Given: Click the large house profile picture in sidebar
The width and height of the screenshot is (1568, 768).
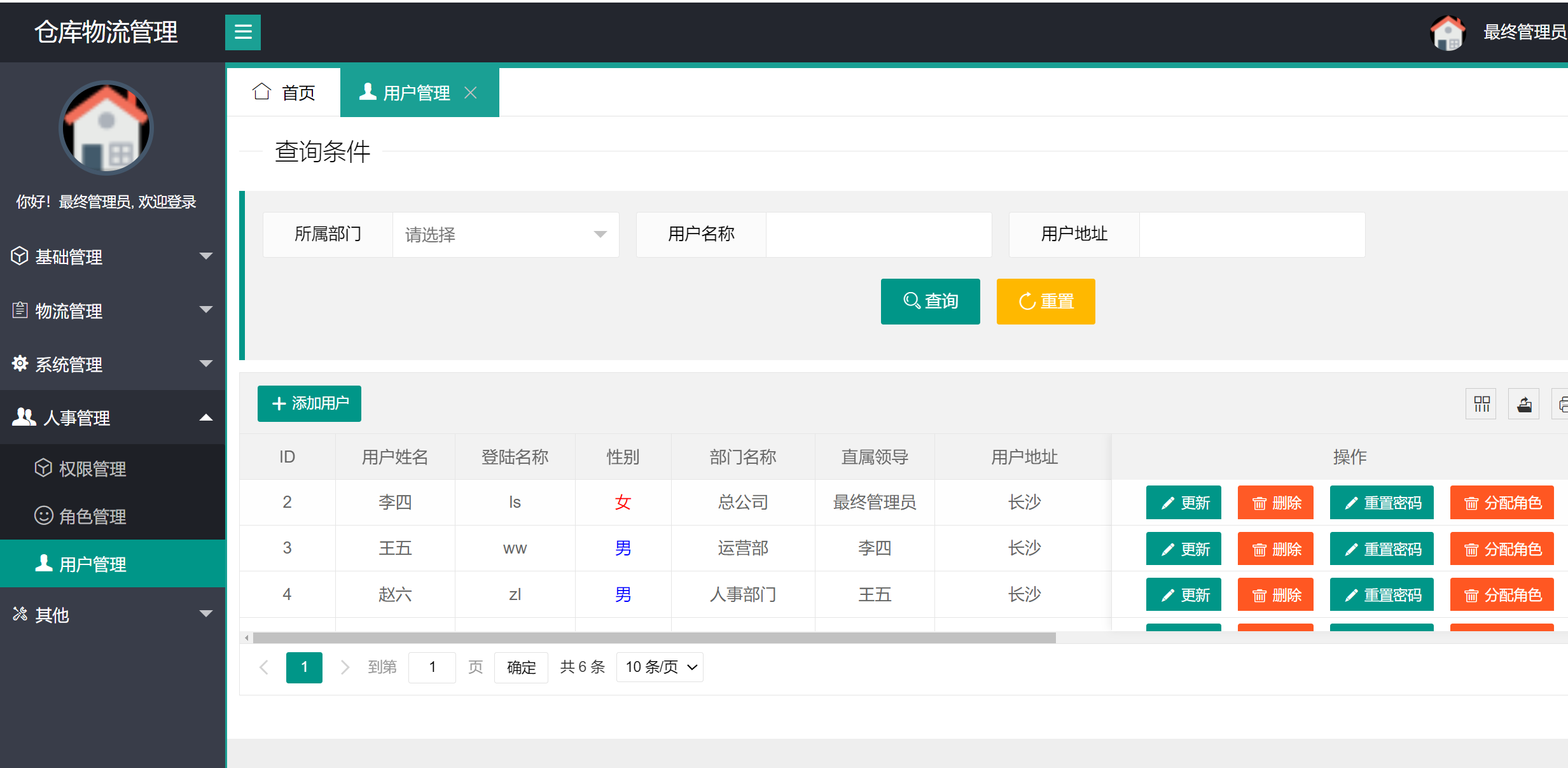Looking at the screenshot, I should [x=106, y=127].
